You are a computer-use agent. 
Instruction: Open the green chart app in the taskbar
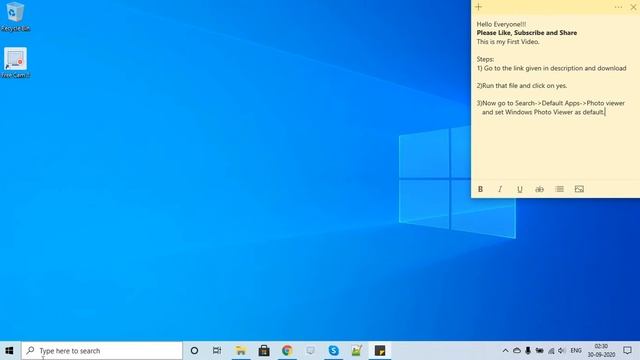click(x=357, y=351)
